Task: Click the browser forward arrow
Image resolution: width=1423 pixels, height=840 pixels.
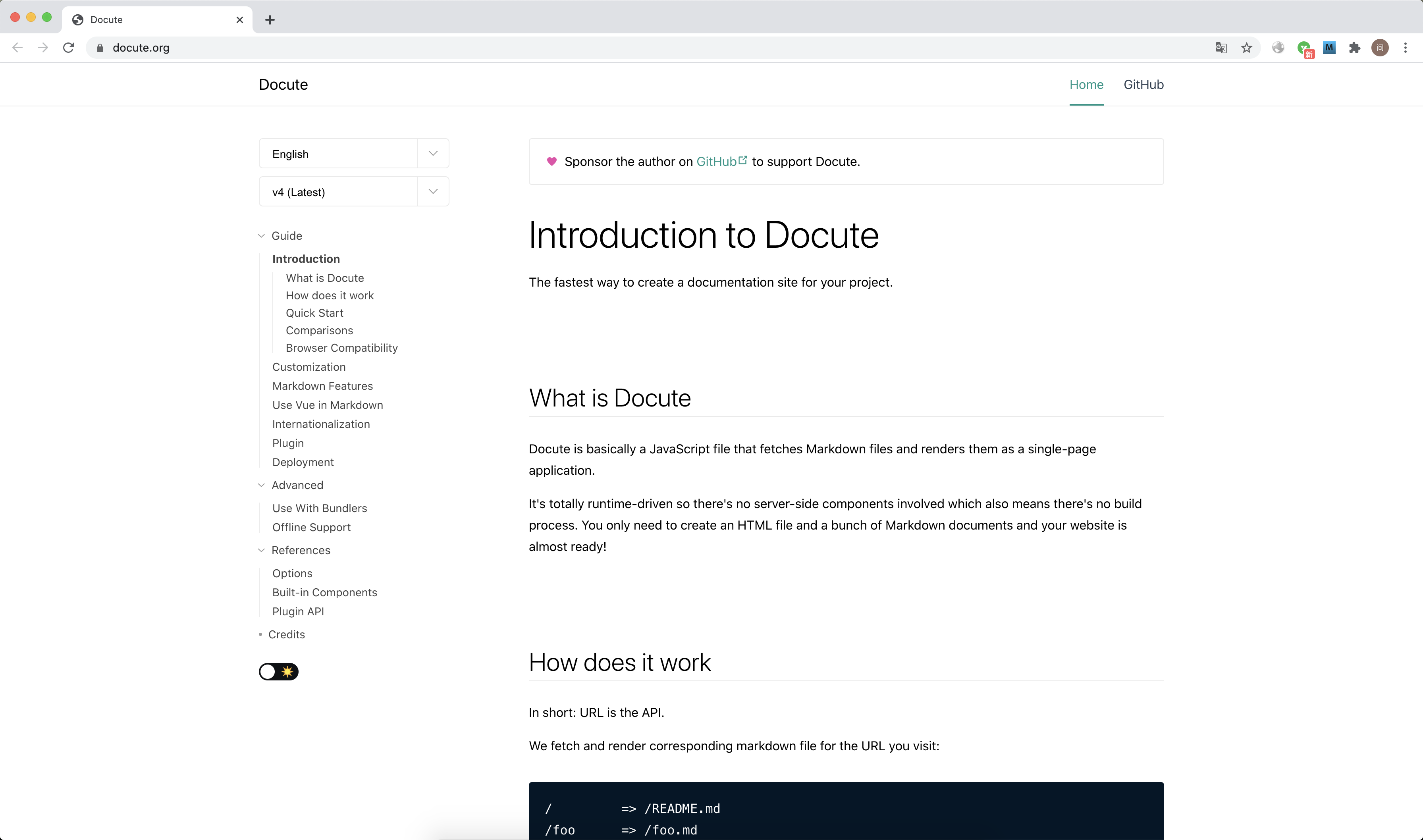Action: [x=43, y=48]
